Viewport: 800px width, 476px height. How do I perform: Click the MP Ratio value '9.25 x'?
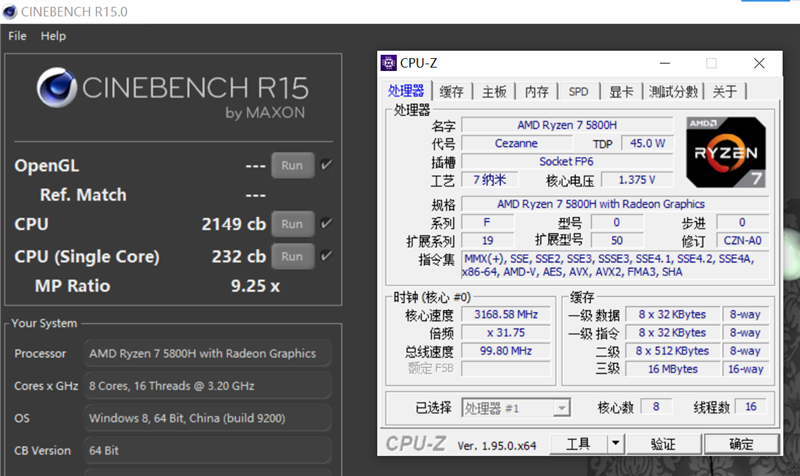255,286
